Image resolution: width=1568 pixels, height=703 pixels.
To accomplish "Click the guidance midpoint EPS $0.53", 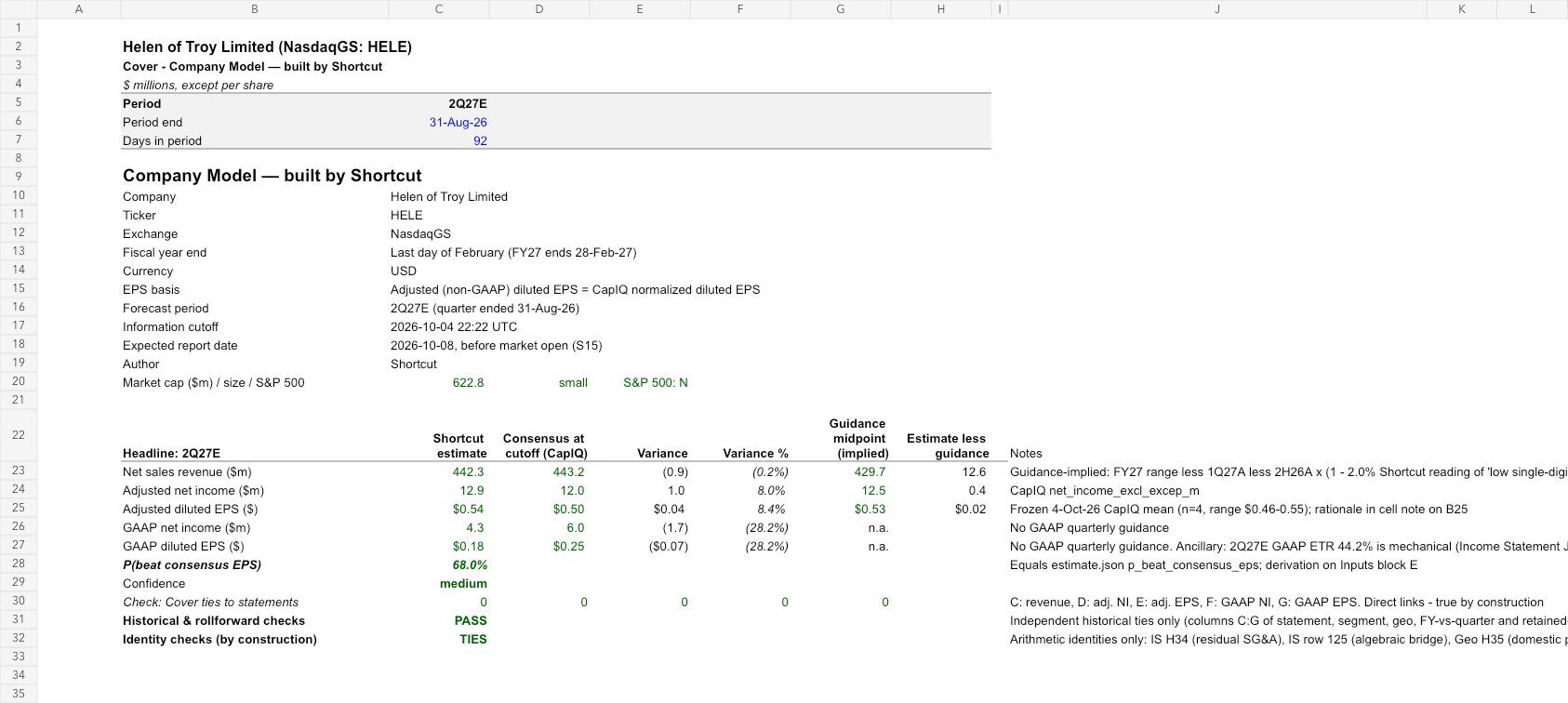I will (870, 509).
